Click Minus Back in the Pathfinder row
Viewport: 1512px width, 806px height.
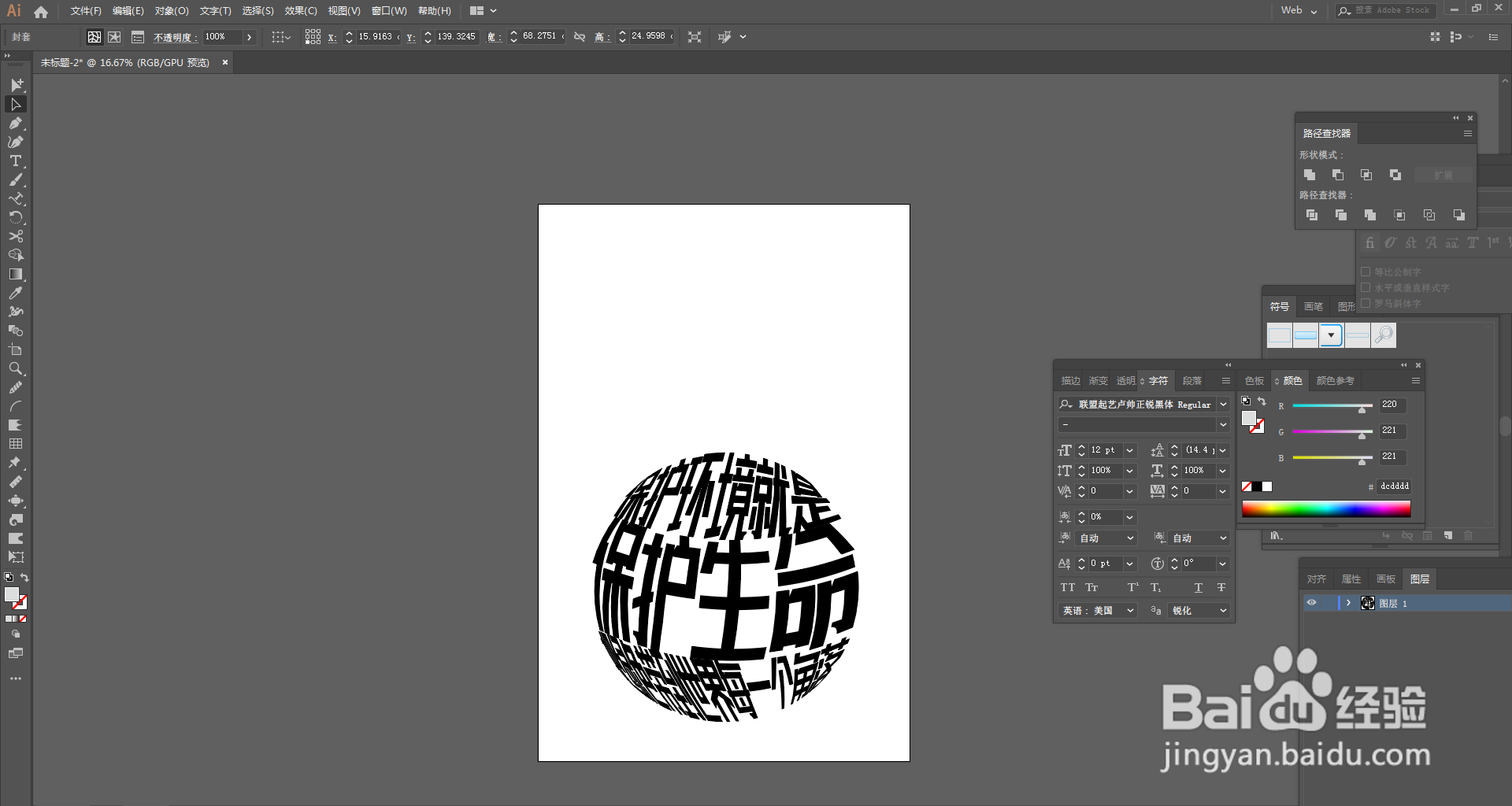(x=1459, y=215)
